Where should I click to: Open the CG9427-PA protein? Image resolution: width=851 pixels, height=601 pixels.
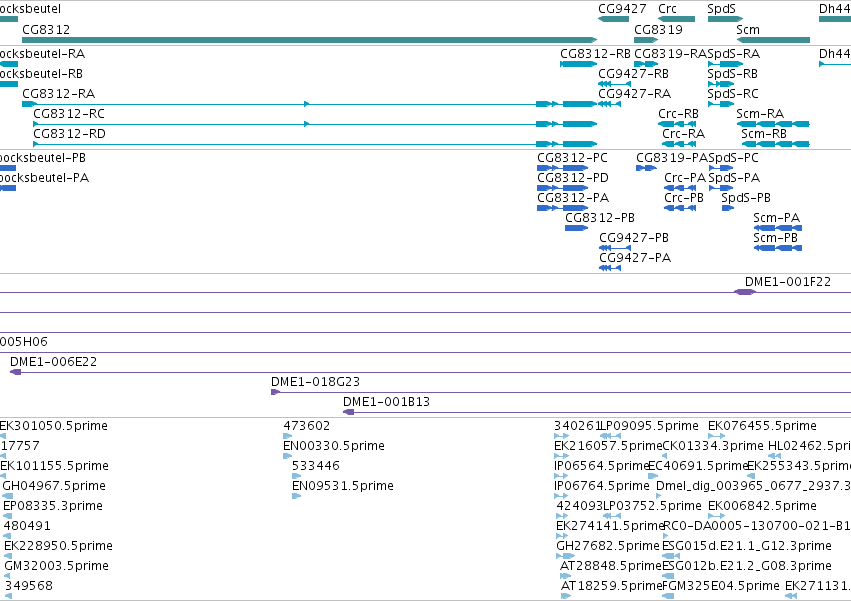click(x=635, y=258)
